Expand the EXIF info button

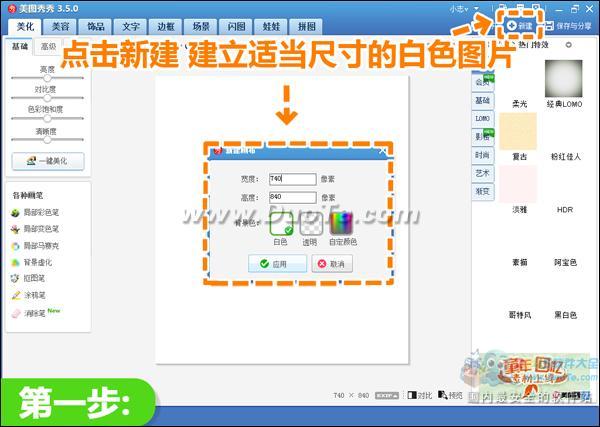[x=387, y=395]
